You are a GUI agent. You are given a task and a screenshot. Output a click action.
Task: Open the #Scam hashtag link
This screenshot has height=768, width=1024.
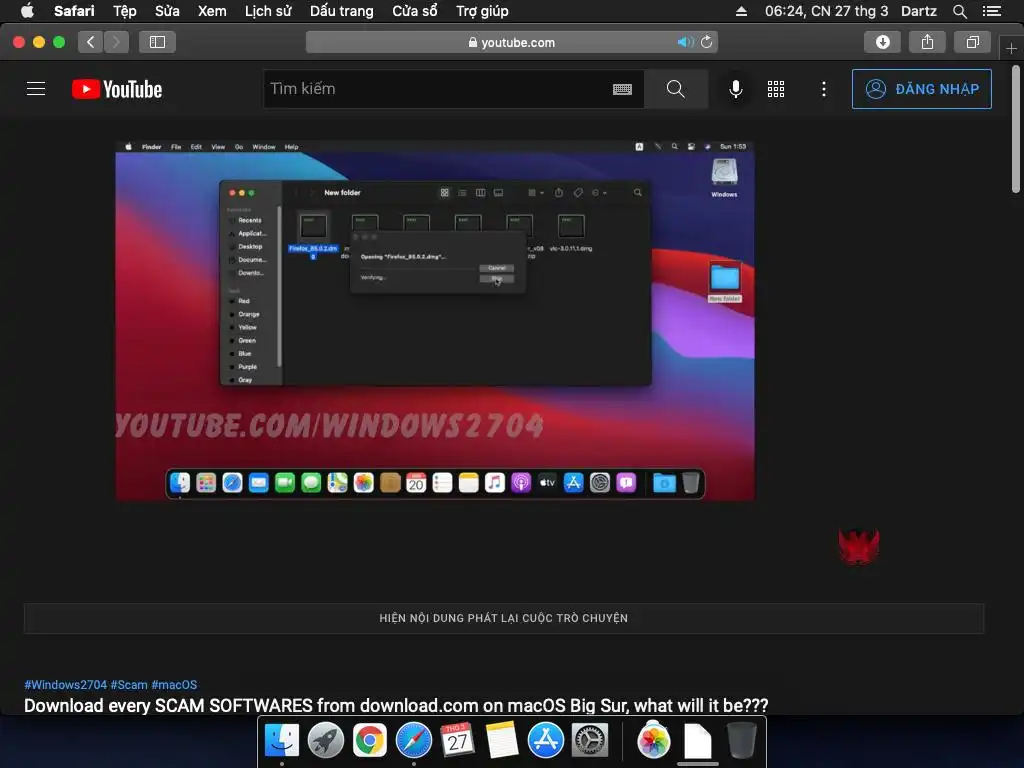129,684
